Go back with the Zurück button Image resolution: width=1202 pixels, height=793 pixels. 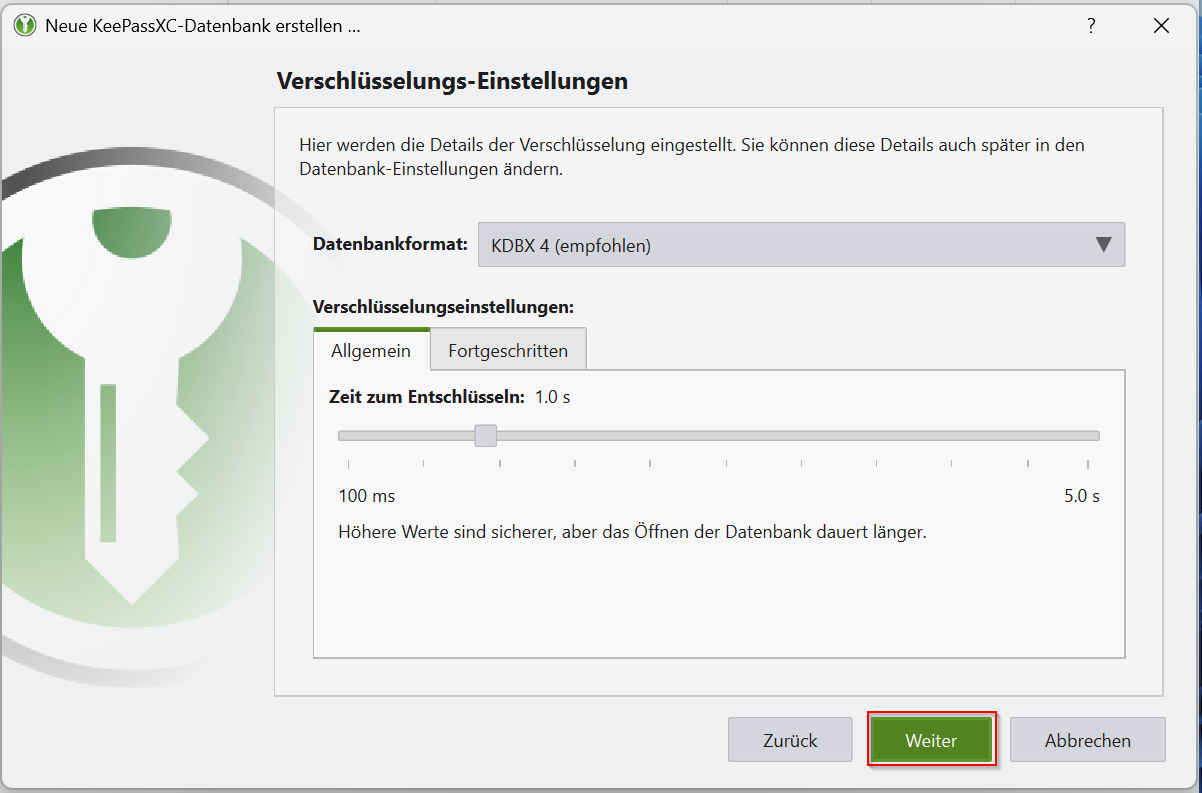790,741
